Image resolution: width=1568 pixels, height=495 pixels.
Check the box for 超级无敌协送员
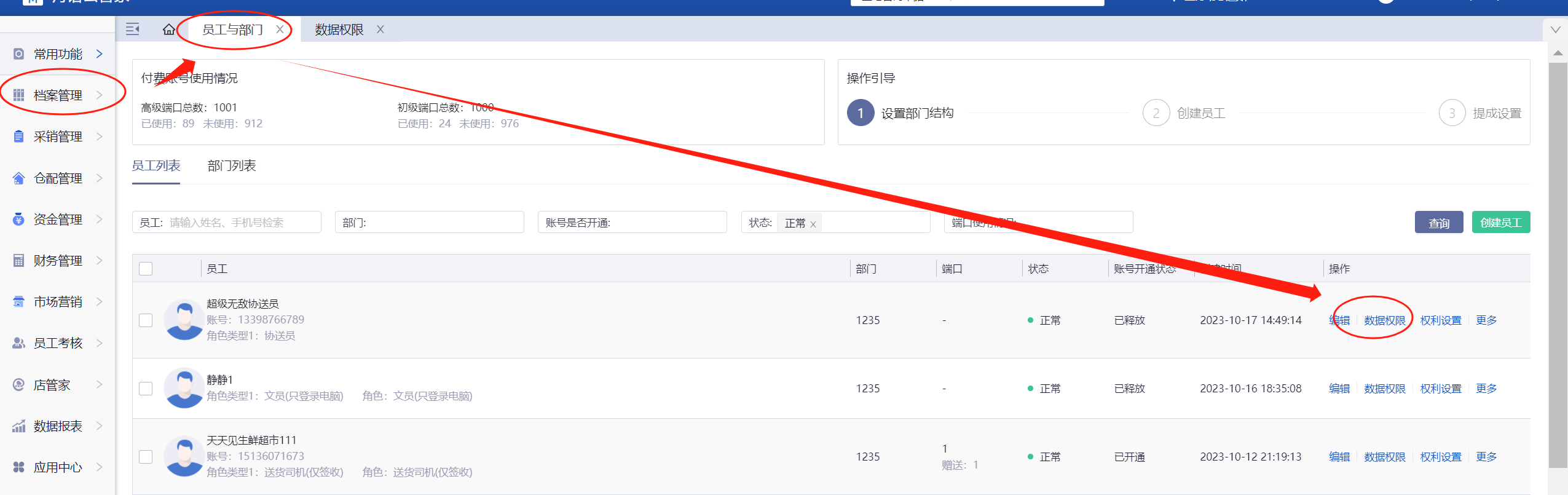pos(146,320)
